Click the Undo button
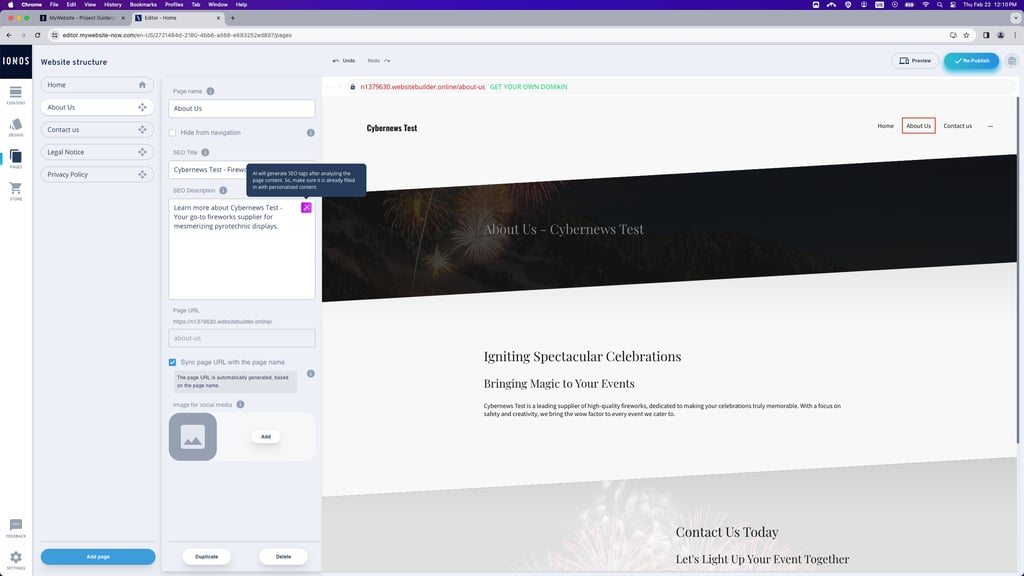Viewport: 1024px width, 576px height. 344,61
